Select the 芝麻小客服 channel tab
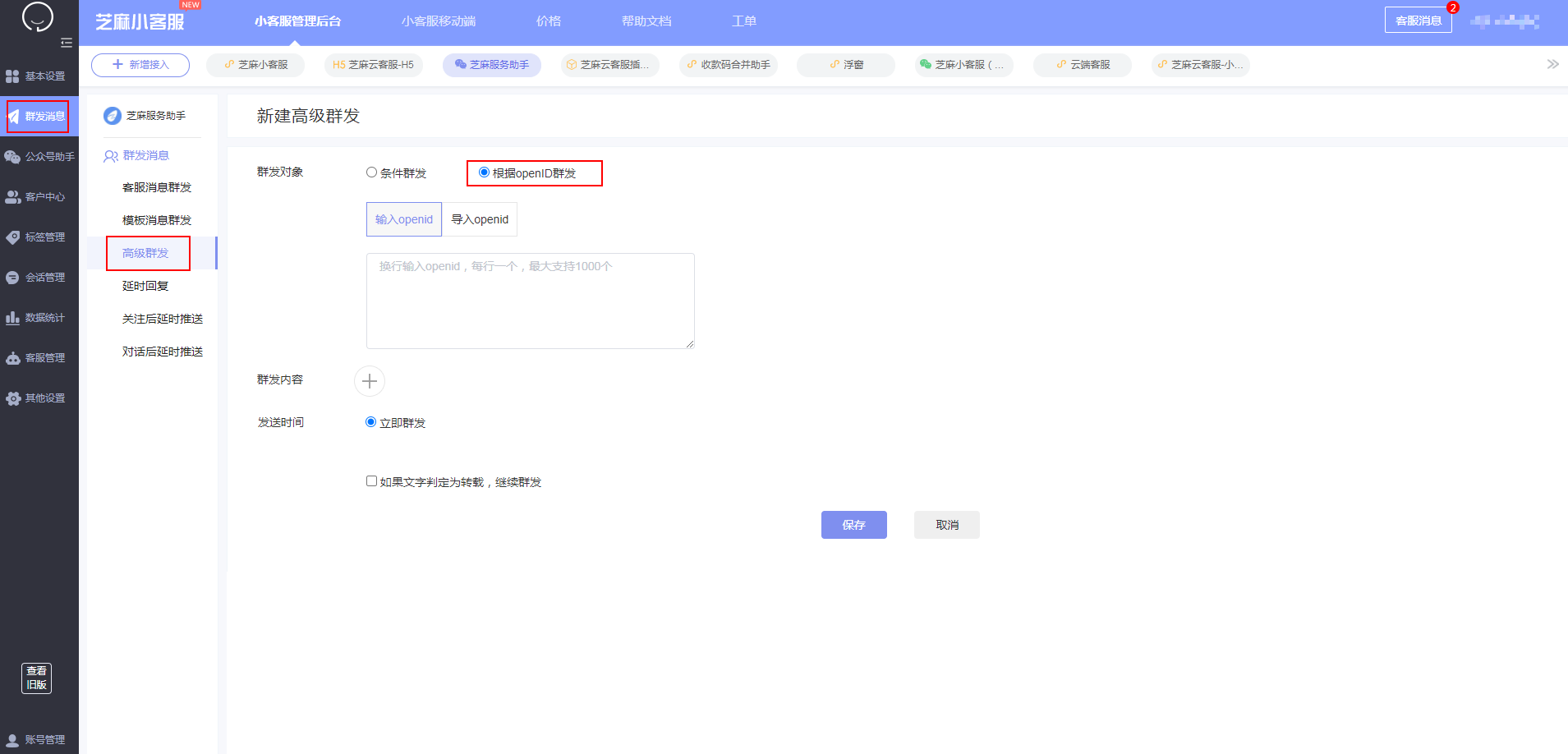 (255, 65)
